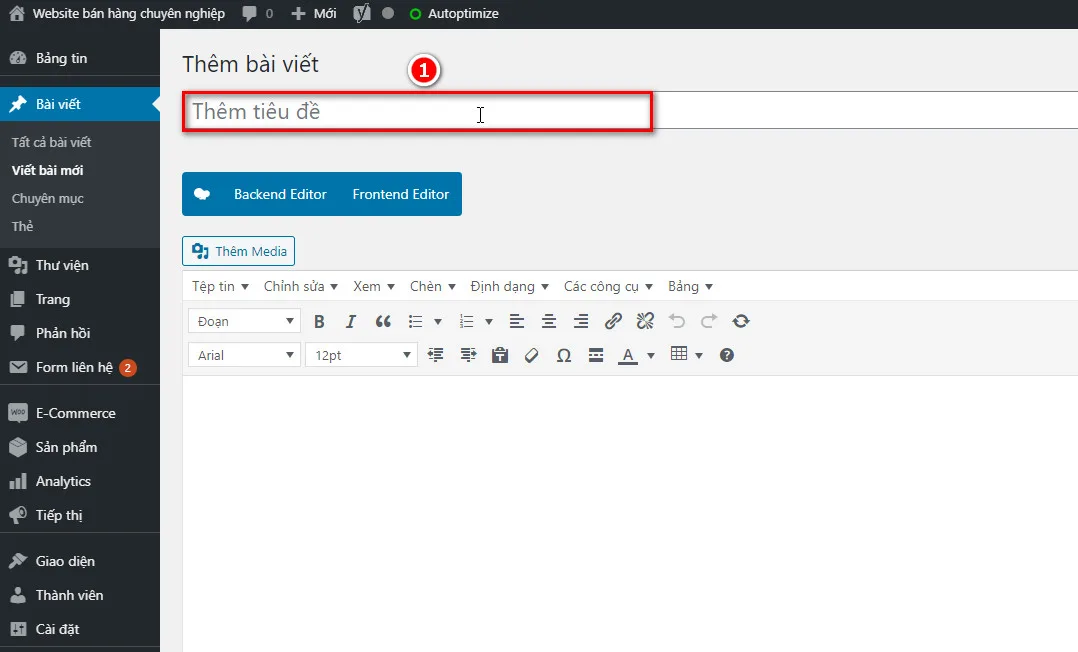This screenshot has width=1078, height=652.
Task: Remove link with unlink icon
Action: click(x=645, y=321)
